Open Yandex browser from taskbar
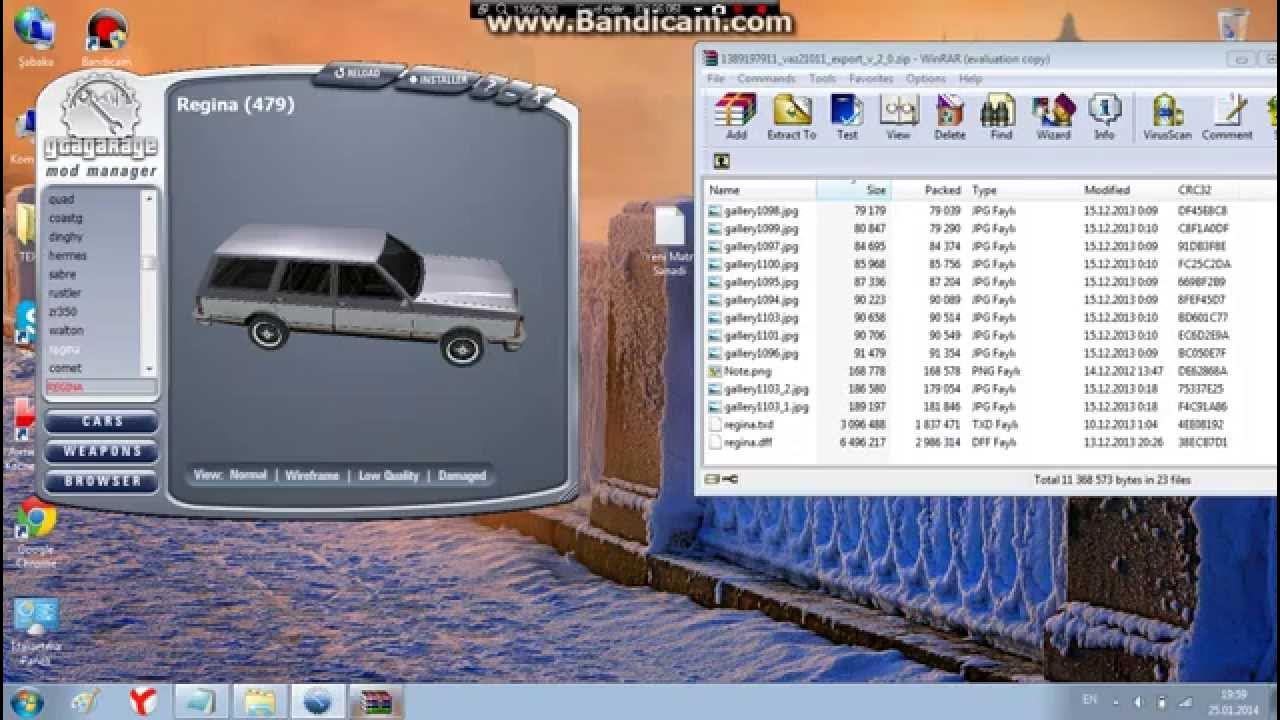Screen dimensions: 1280x720 [x=143, y=701]
